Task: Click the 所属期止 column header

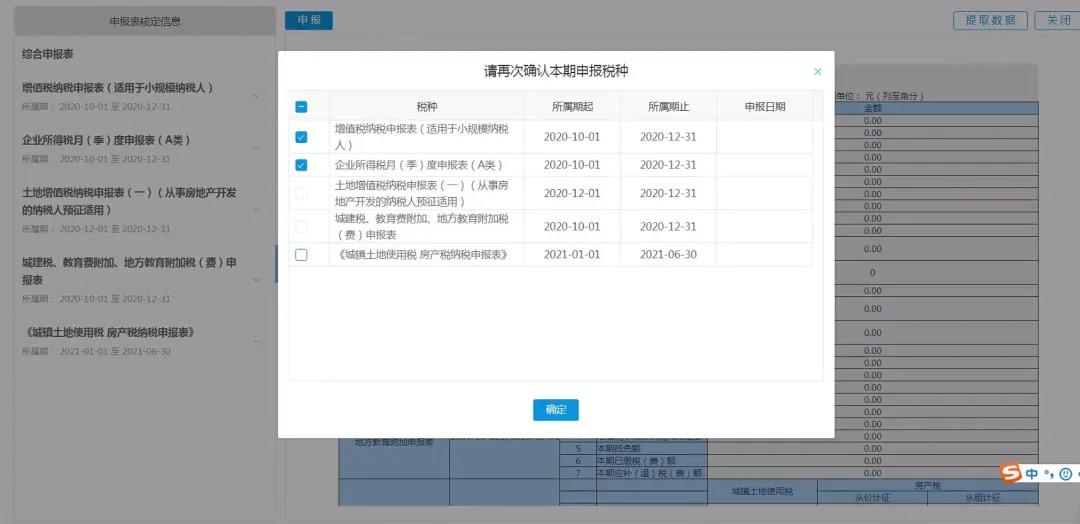Action: pos(668,107)
